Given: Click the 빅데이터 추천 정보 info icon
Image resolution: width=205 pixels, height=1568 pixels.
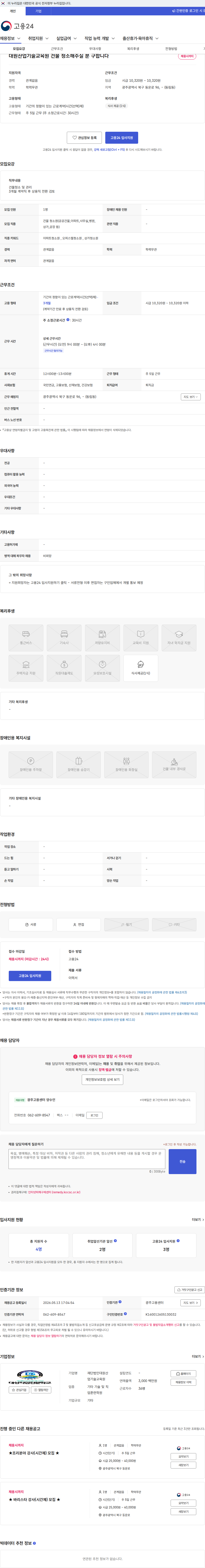Looking at the screenshot, I should tap(34, 1543).
